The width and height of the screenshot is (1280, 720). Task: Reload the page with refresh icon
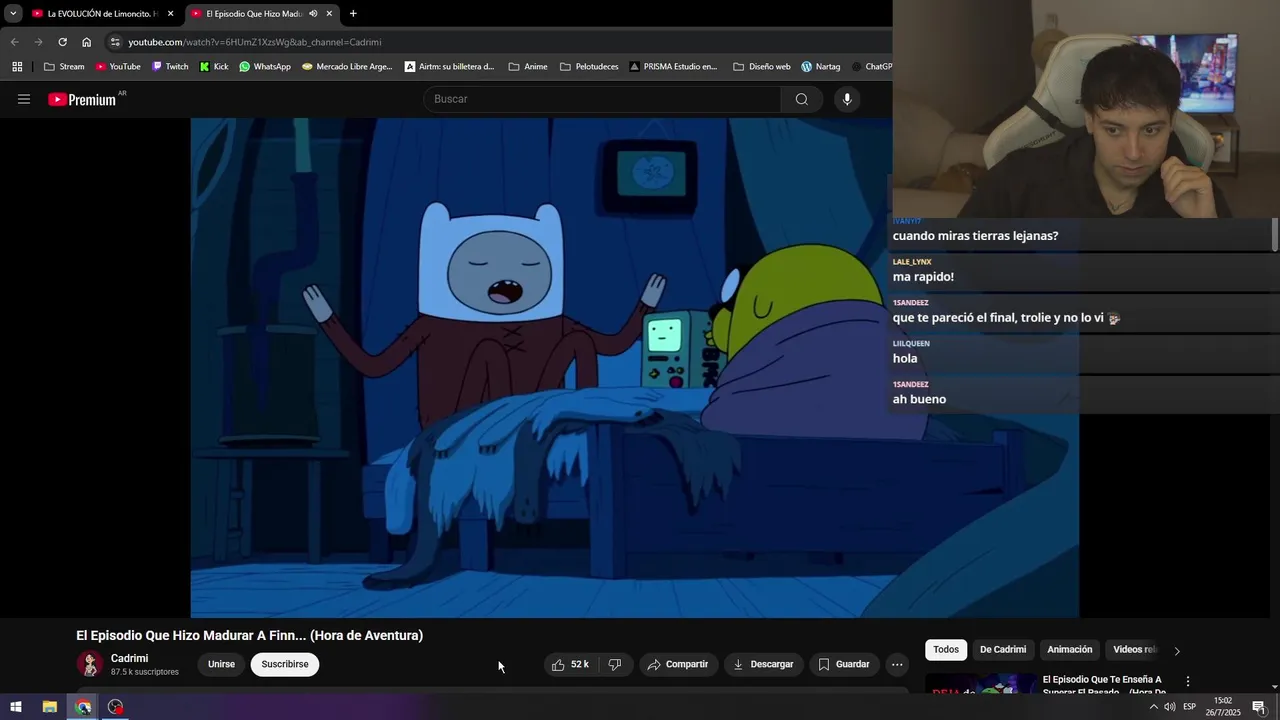pos(62,42)
